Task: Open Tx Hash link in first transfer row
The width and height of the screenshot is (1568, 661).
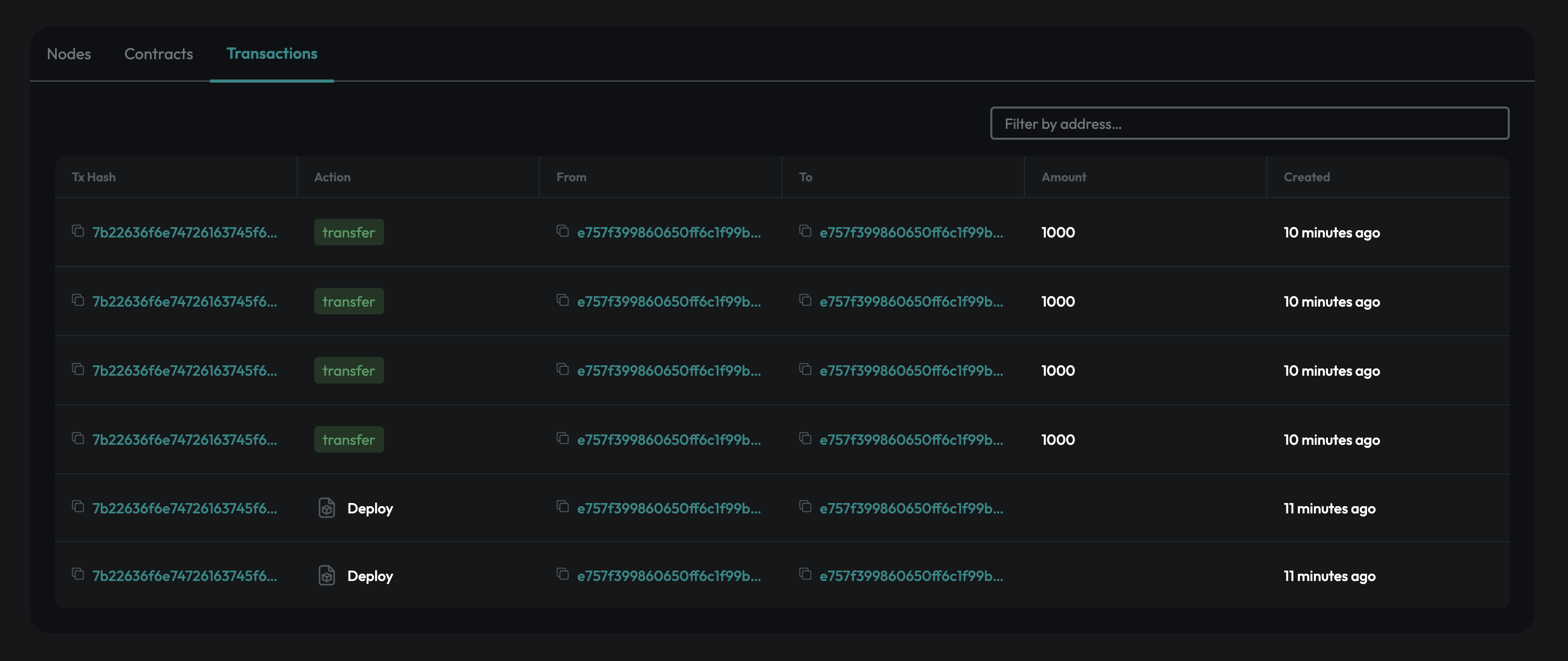Action: coord(184,232)
